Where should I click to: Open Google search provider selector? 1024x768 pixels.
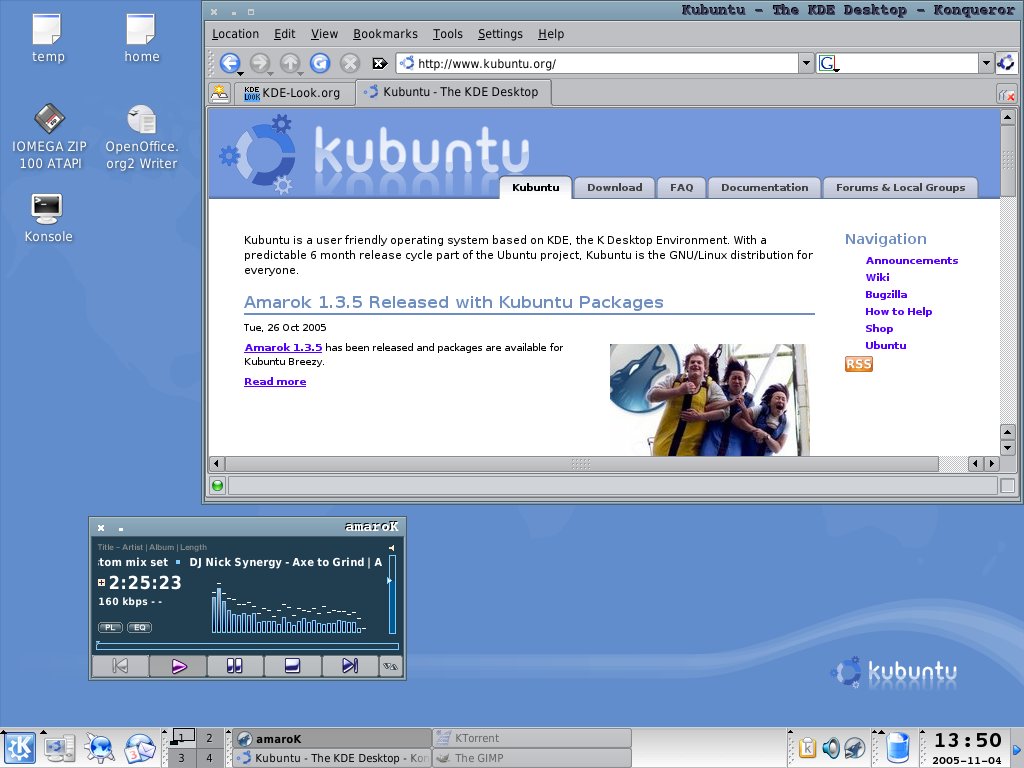point(828,63)
